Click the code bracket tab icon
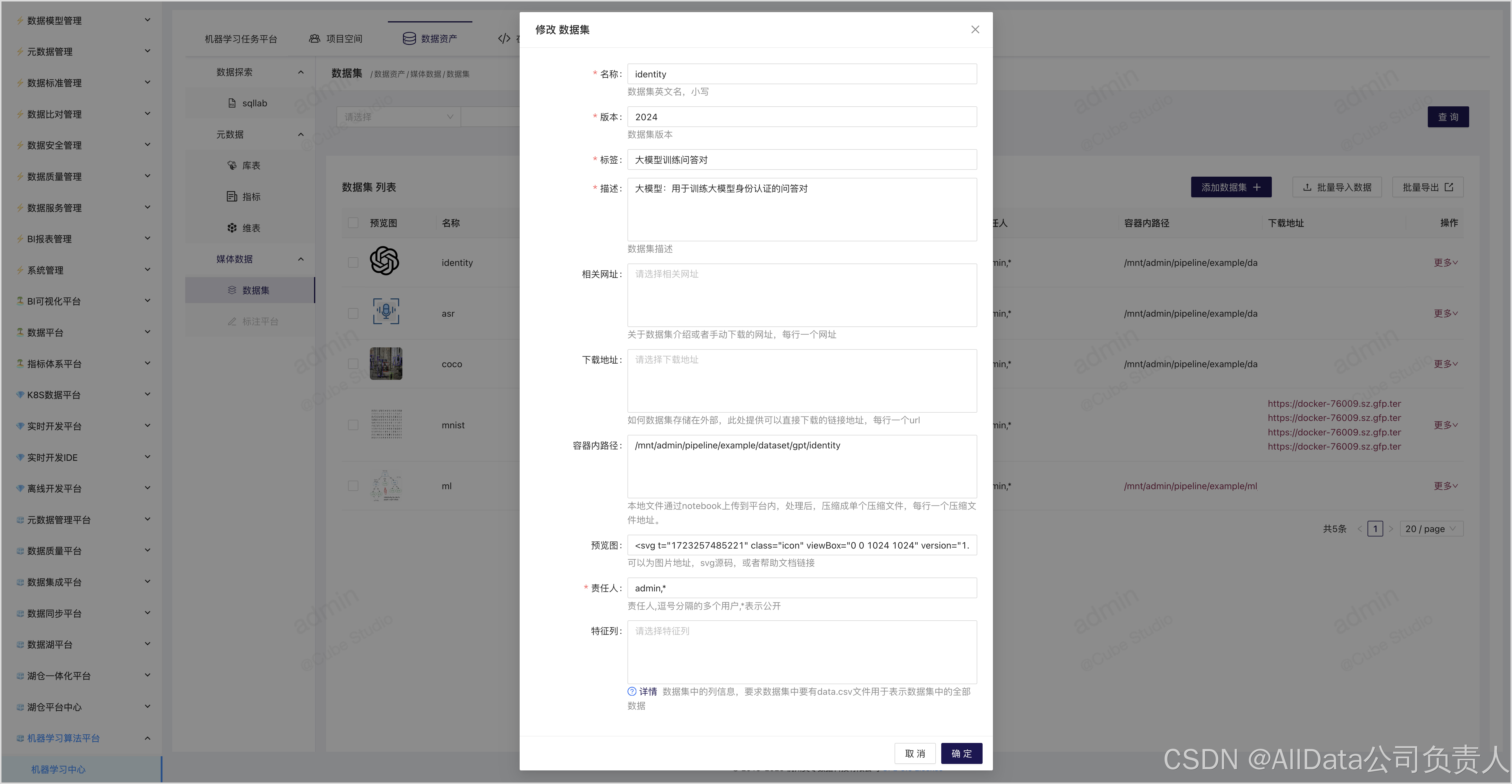This screenshot has width=1512, height=784. [x=504, y=38]
